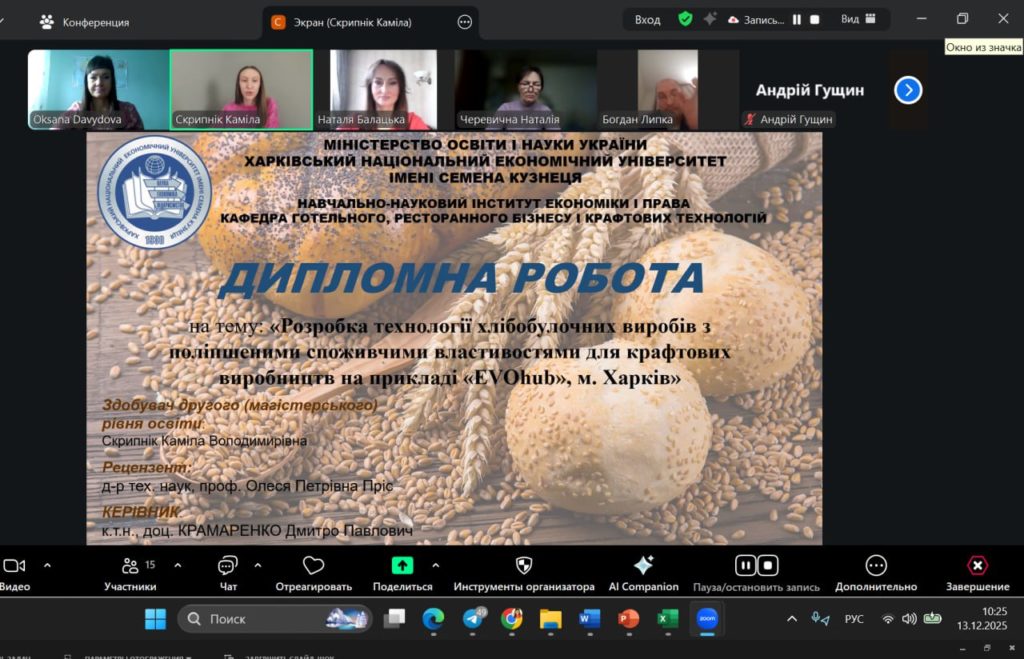Click the Отреагировать heart reaction icon
The image size is (1024, 659).
314,567
